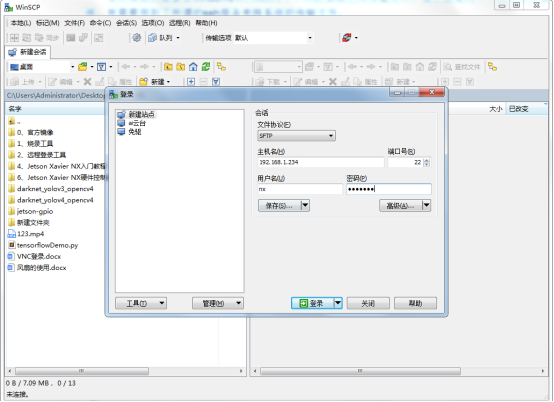Open the Mark (标记) menu
This screenshot has width=554, height=402.
coord(48,23)
